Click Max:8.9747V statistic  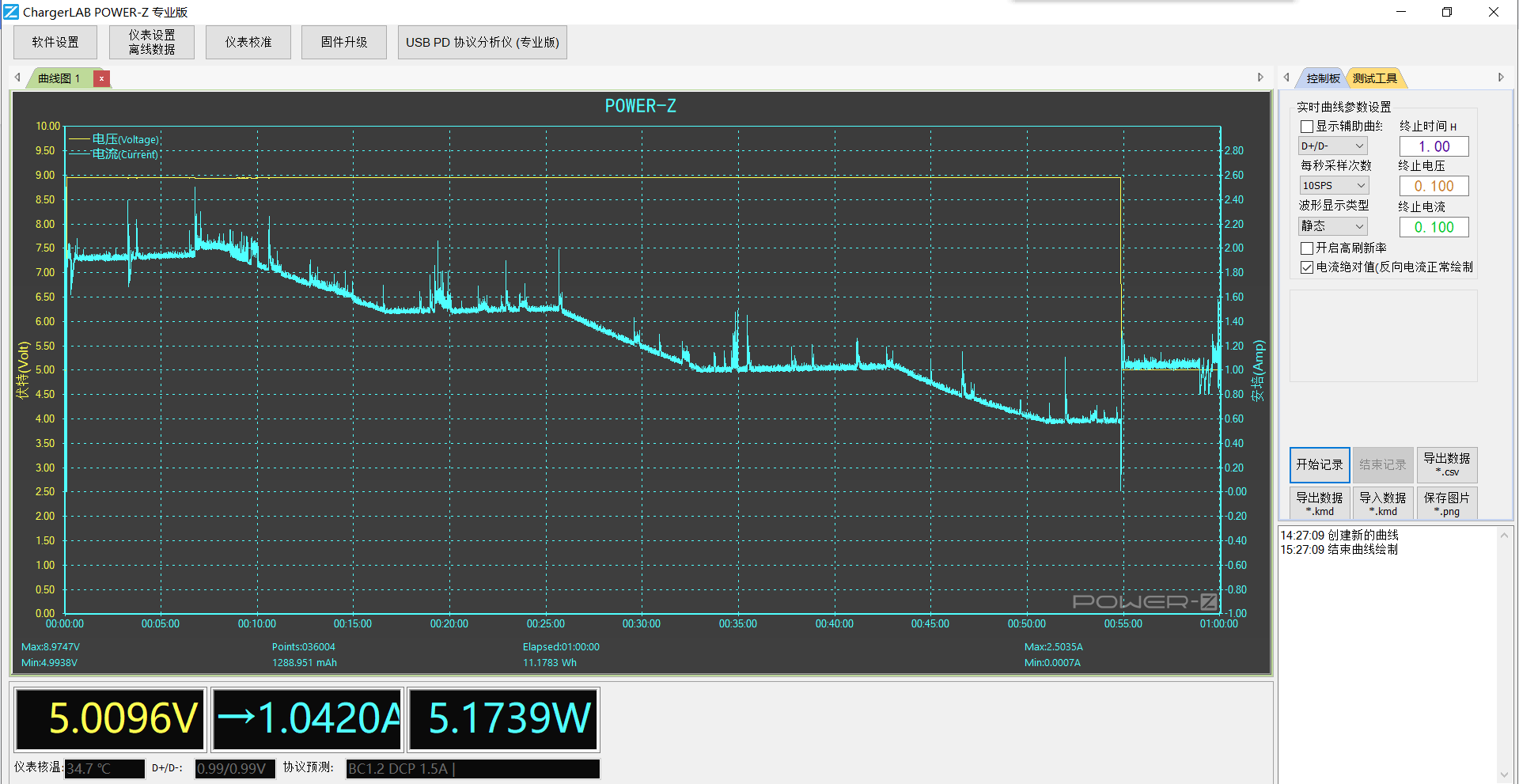[x=50, y=647]
